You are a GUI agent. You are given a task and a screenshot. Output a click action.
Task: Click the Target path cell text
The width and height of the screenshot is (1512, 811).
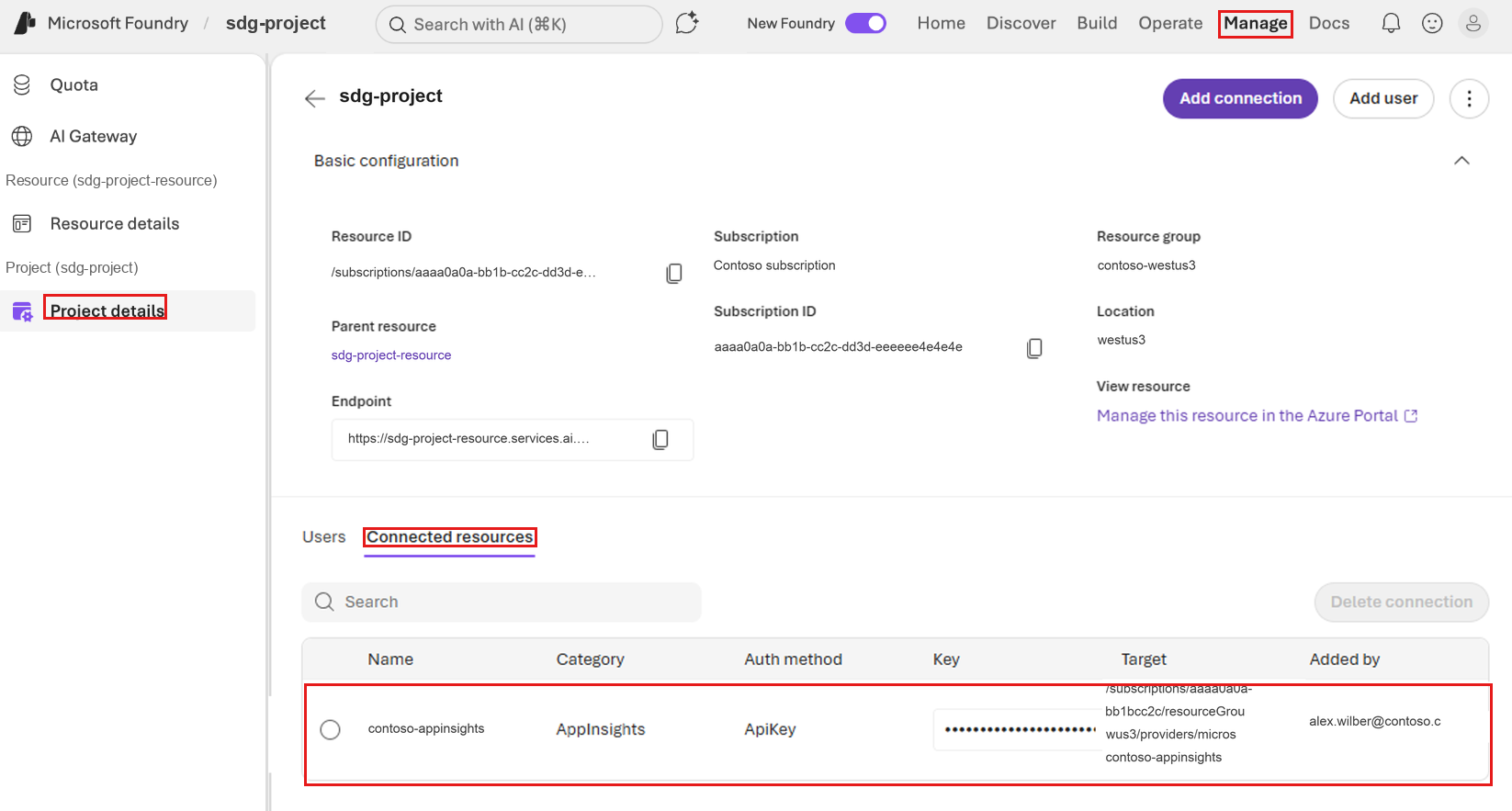pos(1178,723)
